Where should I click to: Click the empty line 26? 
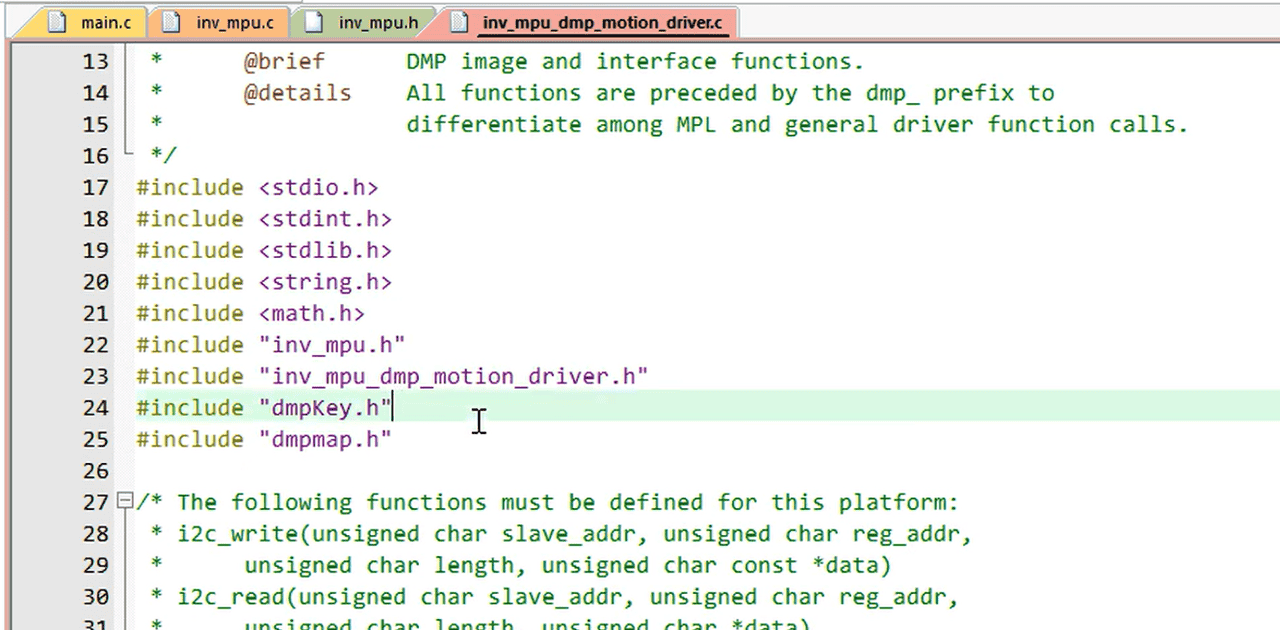pos(400,470)
